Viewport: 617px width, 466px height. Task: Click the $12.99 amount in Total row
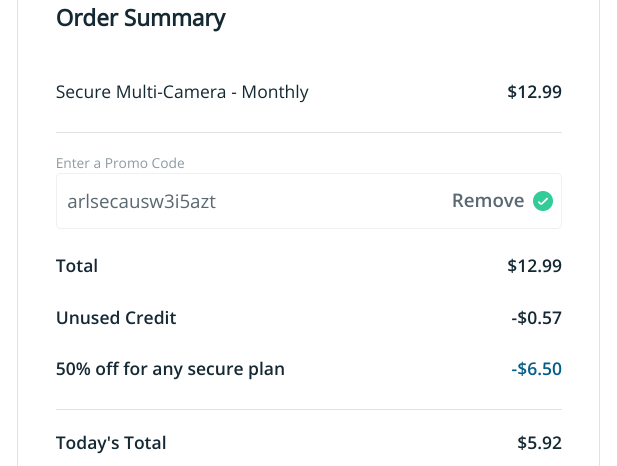point(534,266)
